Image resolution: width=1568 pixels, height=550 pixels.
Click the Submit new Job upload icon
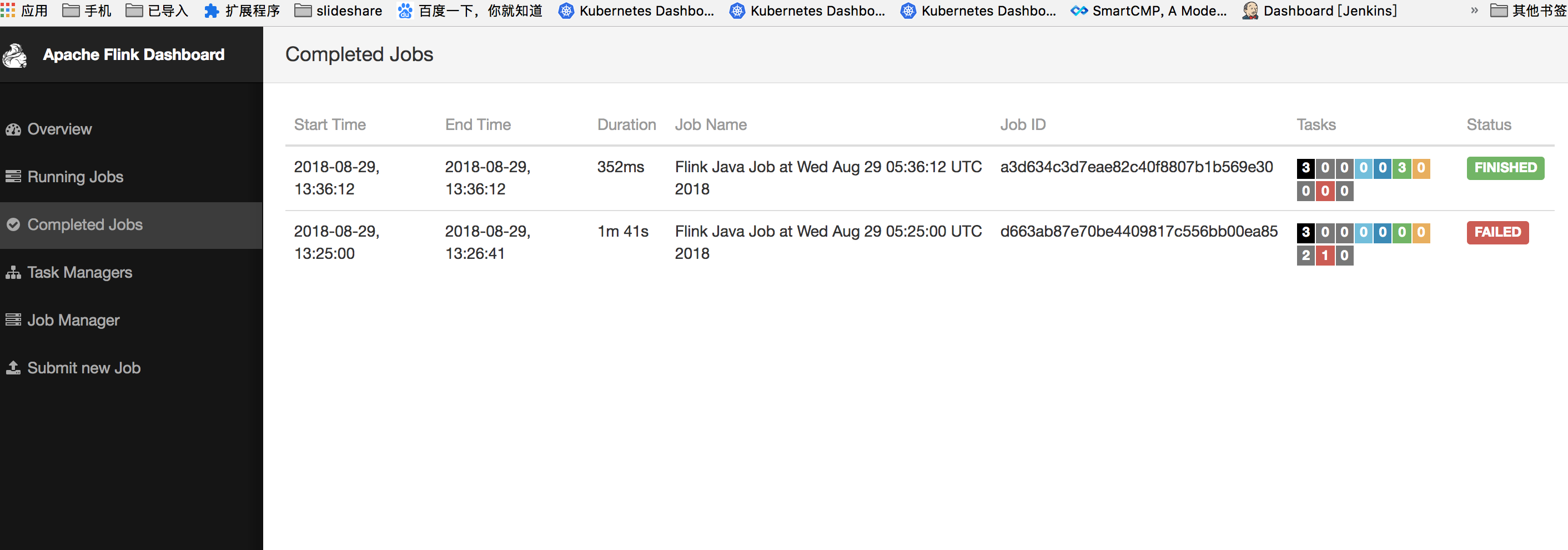coord(13,367)
